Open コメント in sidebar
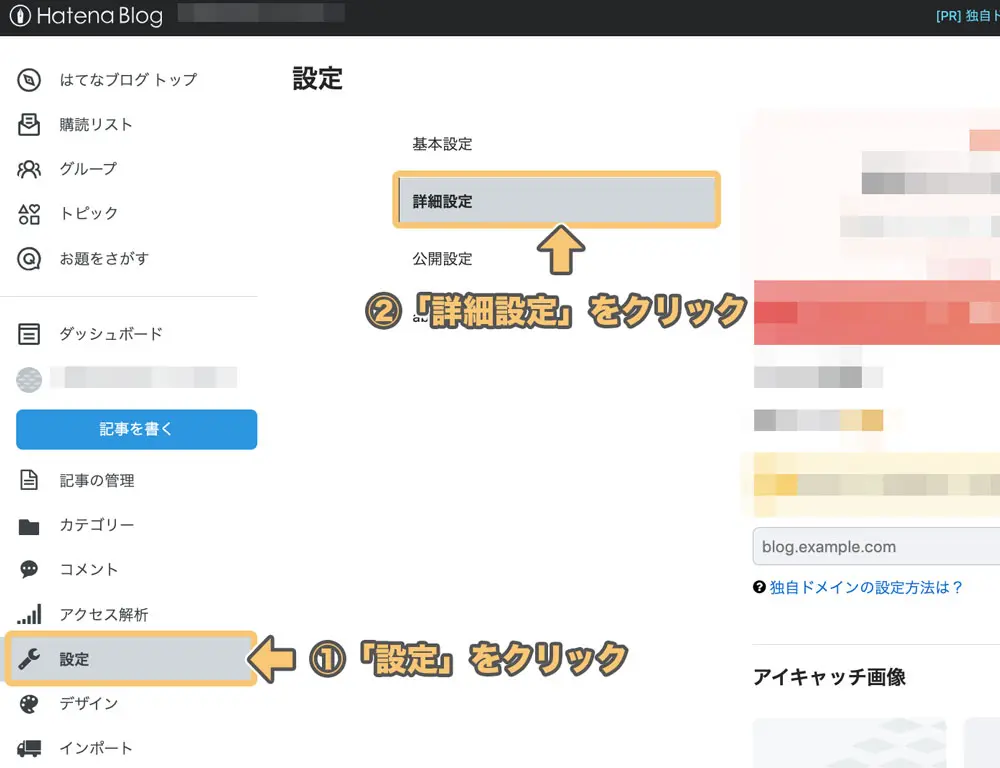 (89, 569)
